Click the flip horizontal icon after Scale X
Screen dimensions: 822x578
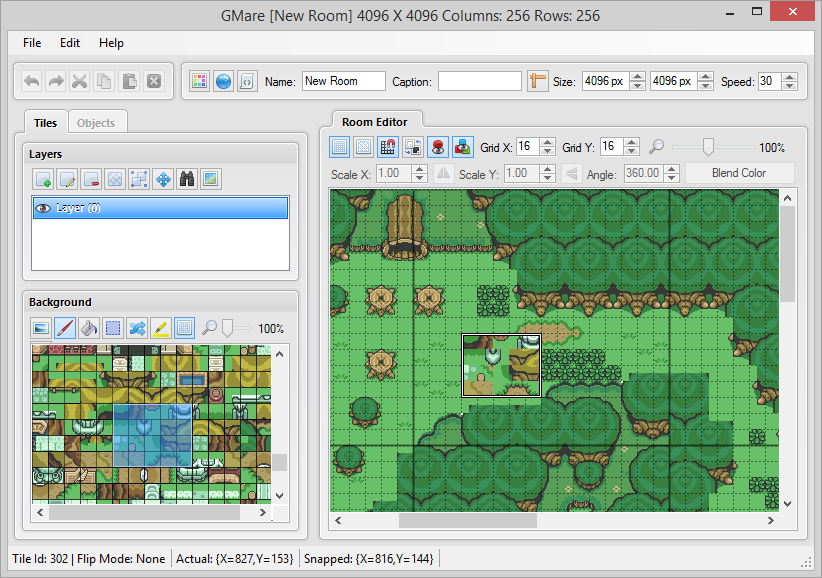[444, 173]
